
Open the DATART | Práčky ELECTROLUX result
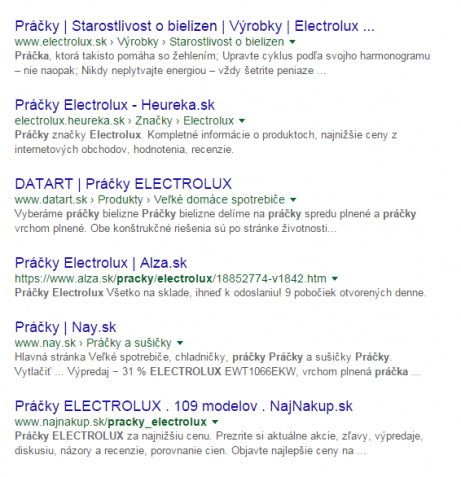(123, 184)
